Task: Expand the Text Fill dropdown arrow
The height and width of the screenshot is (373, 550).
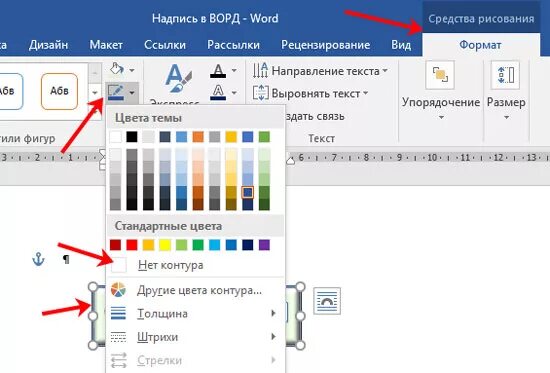Action: tap(234, 71)
